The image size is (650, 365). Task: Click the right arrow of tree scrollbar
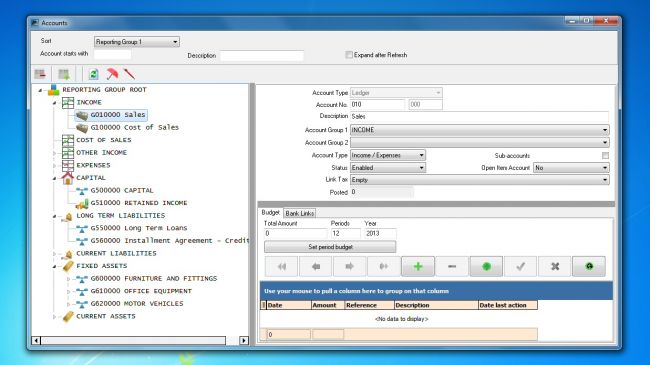tap(244, 341)
